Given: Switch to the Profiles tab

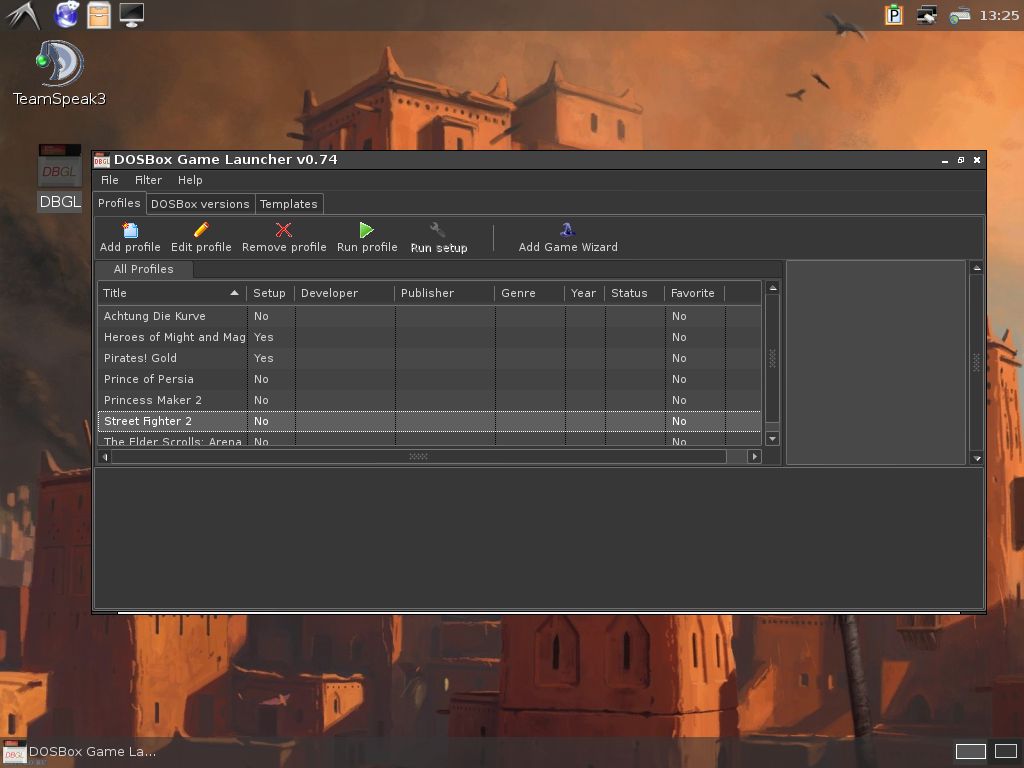Looking at the screenshot, I should 119,203.
